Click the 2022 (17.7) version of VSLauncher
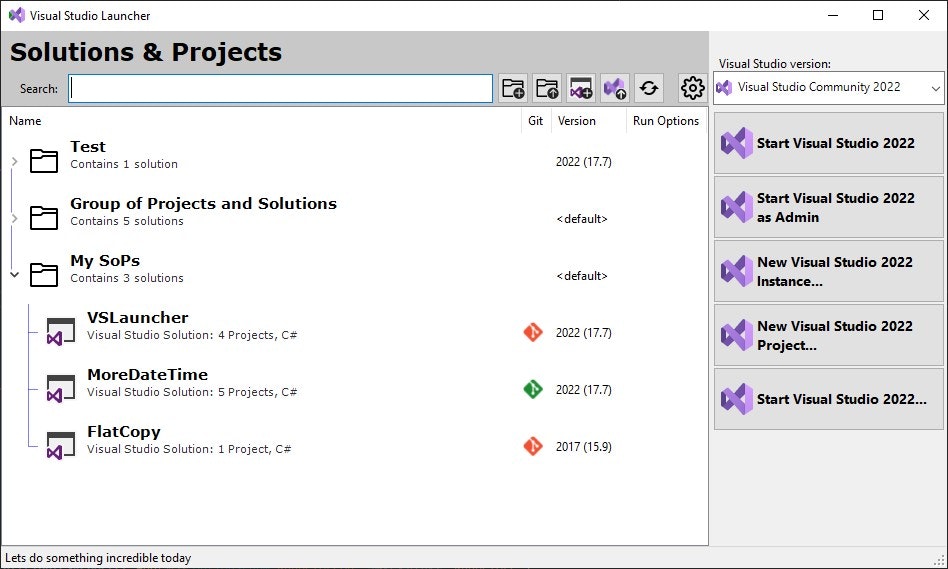This screenshot has width=948, height=569. [583, 333]
